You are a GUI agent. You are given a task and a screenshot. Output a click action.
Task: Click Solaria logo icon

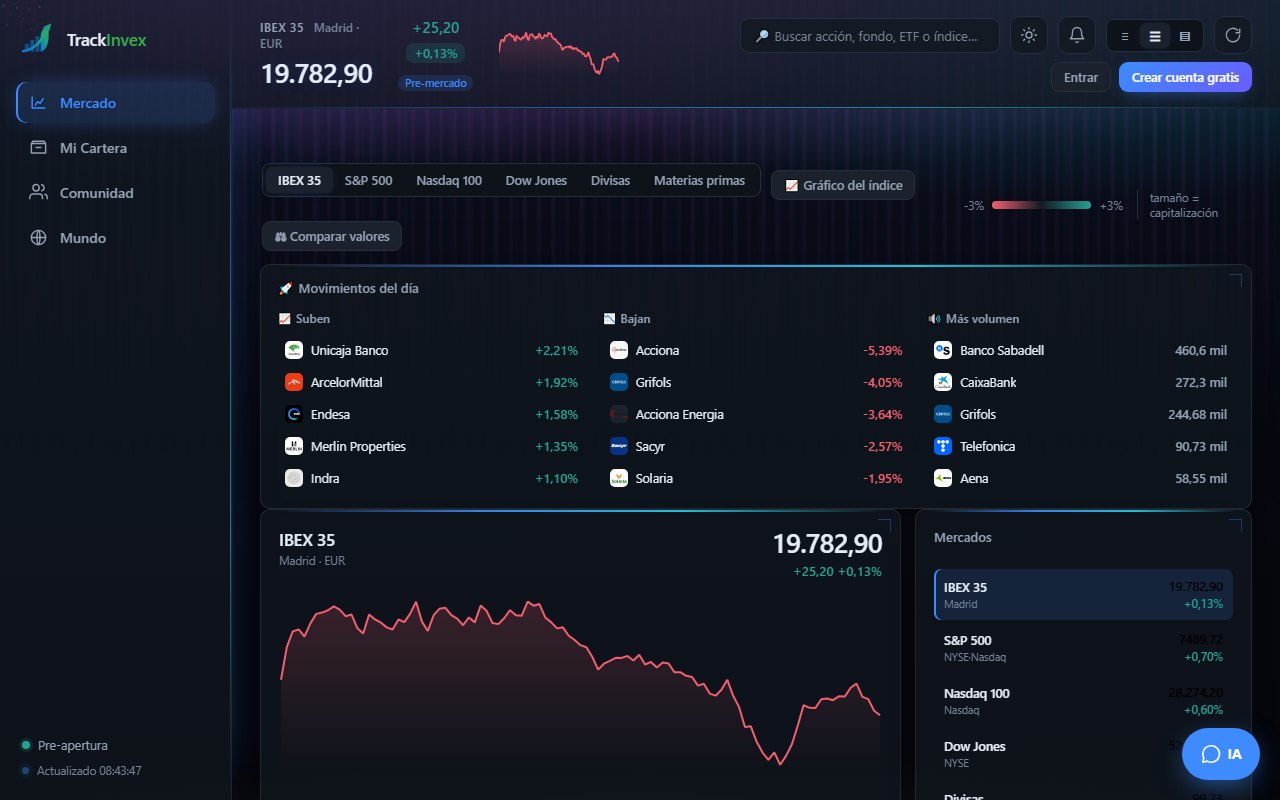[619, 478]
